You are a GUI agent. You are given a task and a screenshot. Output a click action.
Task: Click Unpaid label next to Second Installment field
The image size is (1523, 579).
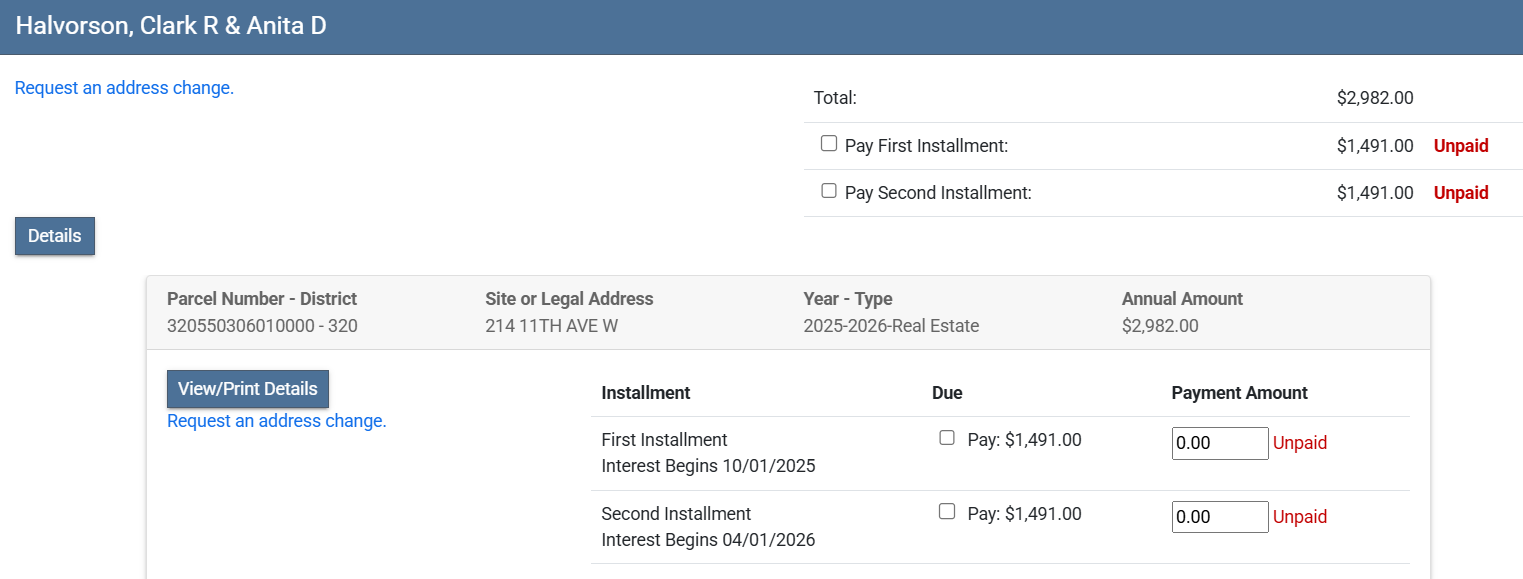coord(1299,517)
